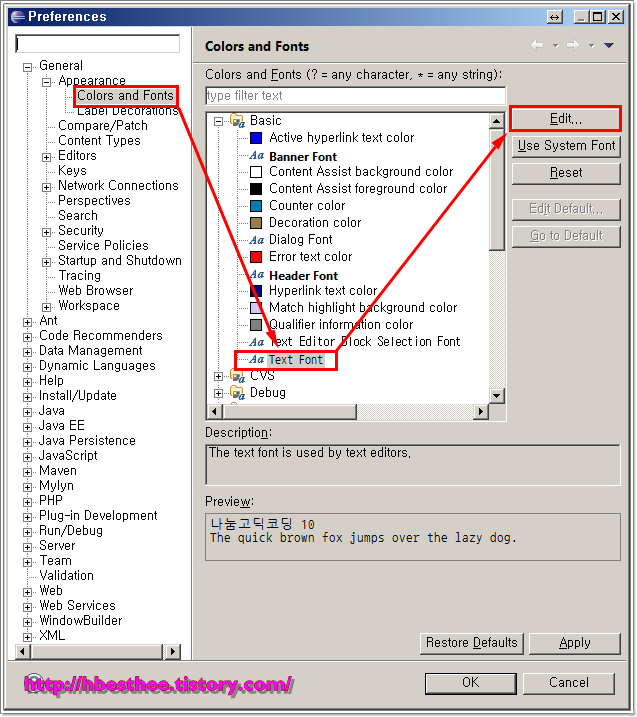Click the Cancel button
This screenshot has width=637, height=717.
(568, 683)
